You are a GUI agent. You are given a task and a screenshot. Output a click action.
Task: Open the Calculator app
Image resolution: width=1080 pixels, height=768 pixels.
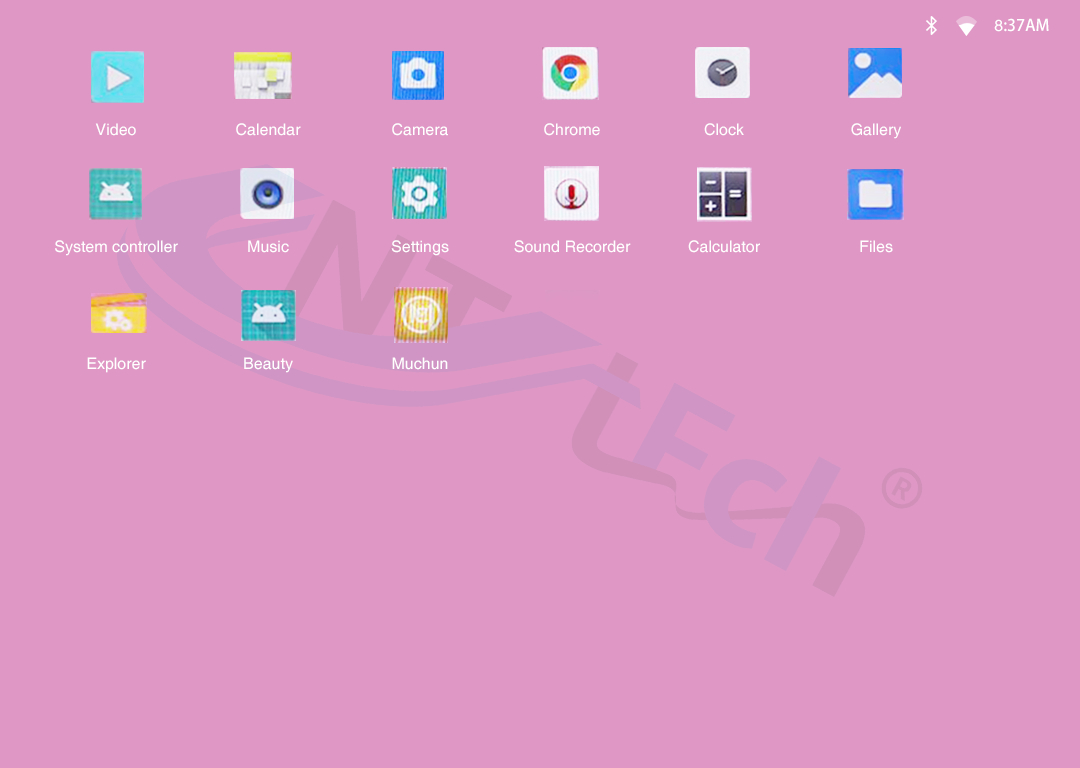pyautogui.click(x=723, y=194)
